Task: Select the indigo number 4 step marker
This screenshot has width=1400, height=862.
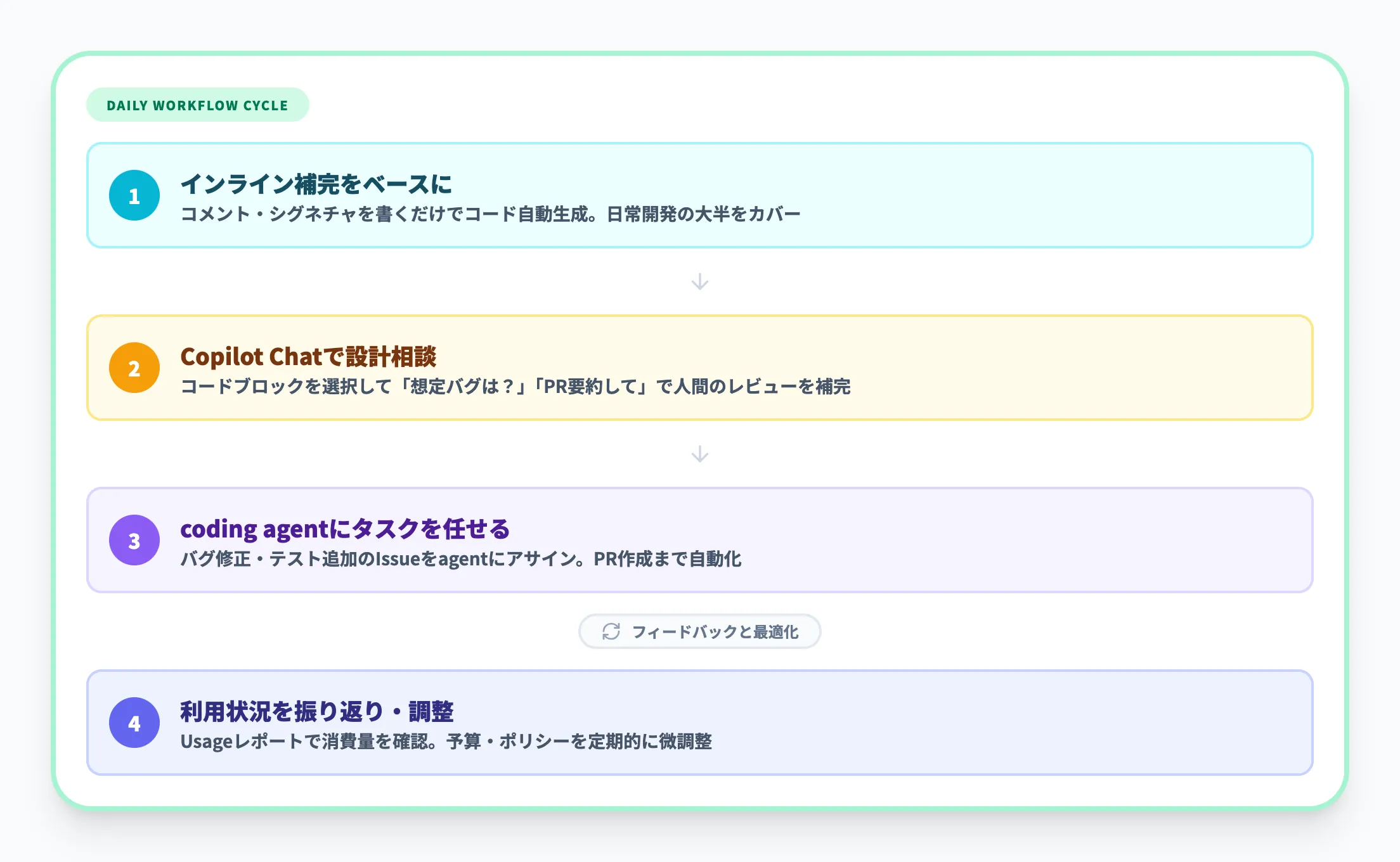Action: coord(134,724)
